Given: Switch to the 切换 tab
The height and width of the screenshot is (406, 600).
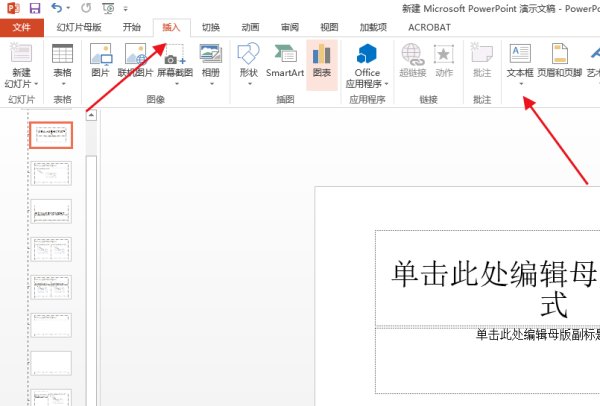Looking at the screenshot, I should pos(211,27).
